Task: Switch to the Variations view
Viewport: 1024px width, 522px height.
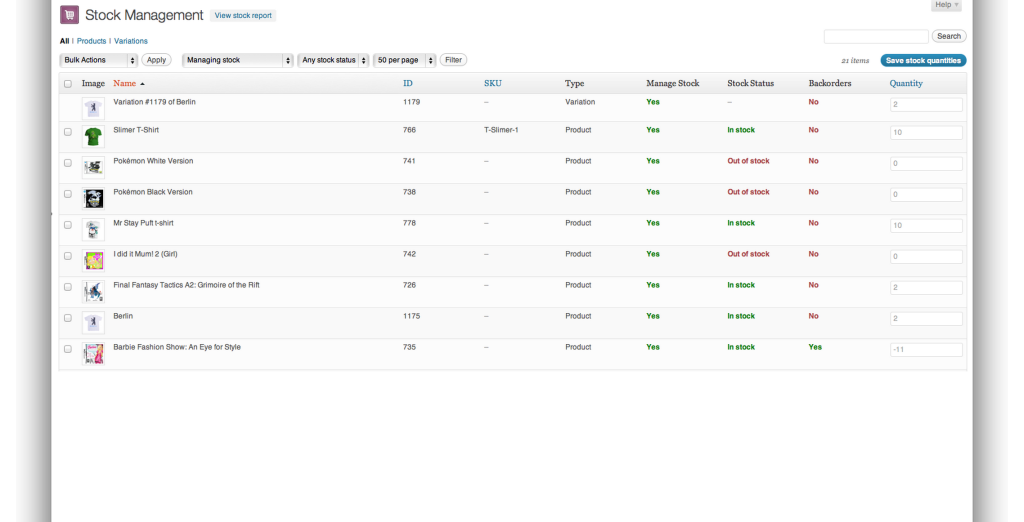Action: point(131,41)
